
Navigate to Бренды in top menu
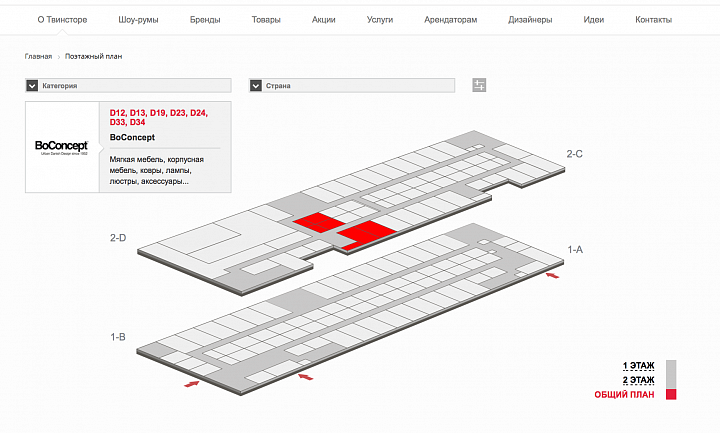pyautogui.click(x=205, y=20)
